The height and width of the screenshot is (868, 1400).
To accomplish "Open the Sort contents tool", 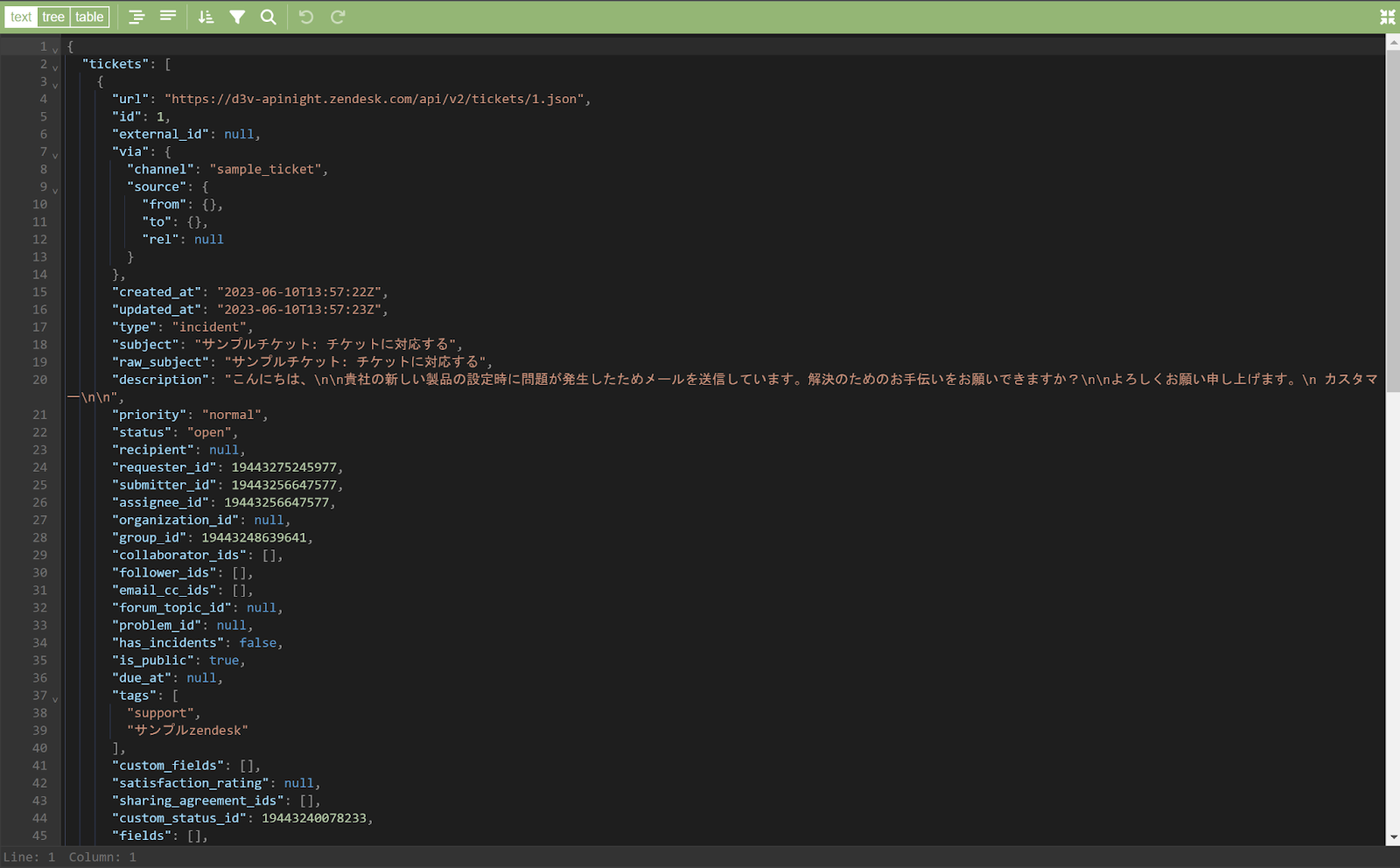I will (206, 17).
